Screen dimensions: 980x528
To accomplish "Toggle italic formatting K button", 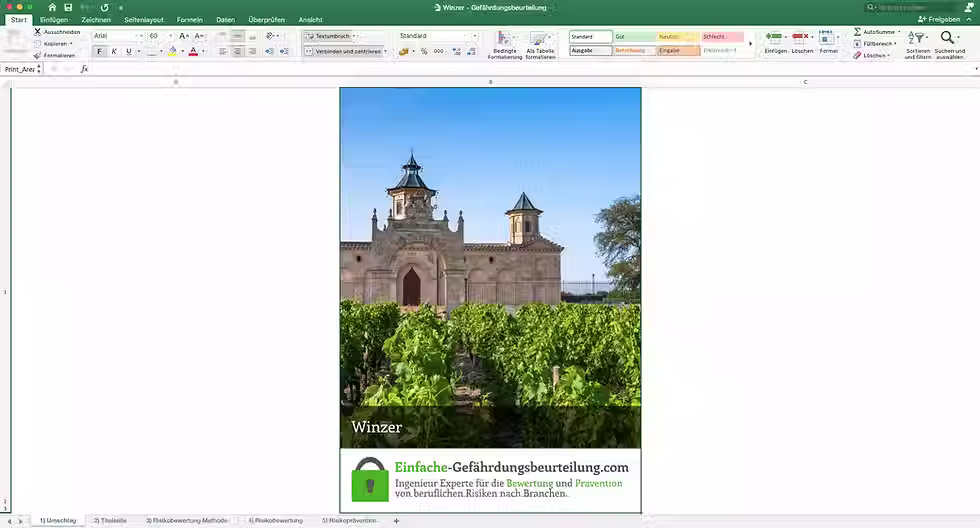I will pyautogui.click(x=114, y=51).
